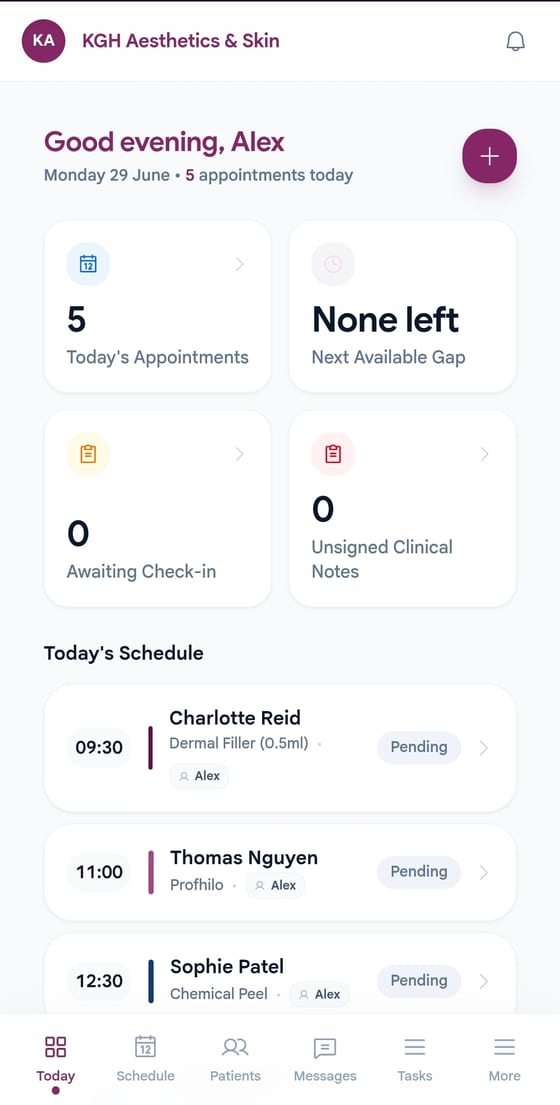Image resolution: width=560 pixels, height=1105 pixels.
Task: Click Pending status on Sophie Patel
Action: click(x=419, y=980)
